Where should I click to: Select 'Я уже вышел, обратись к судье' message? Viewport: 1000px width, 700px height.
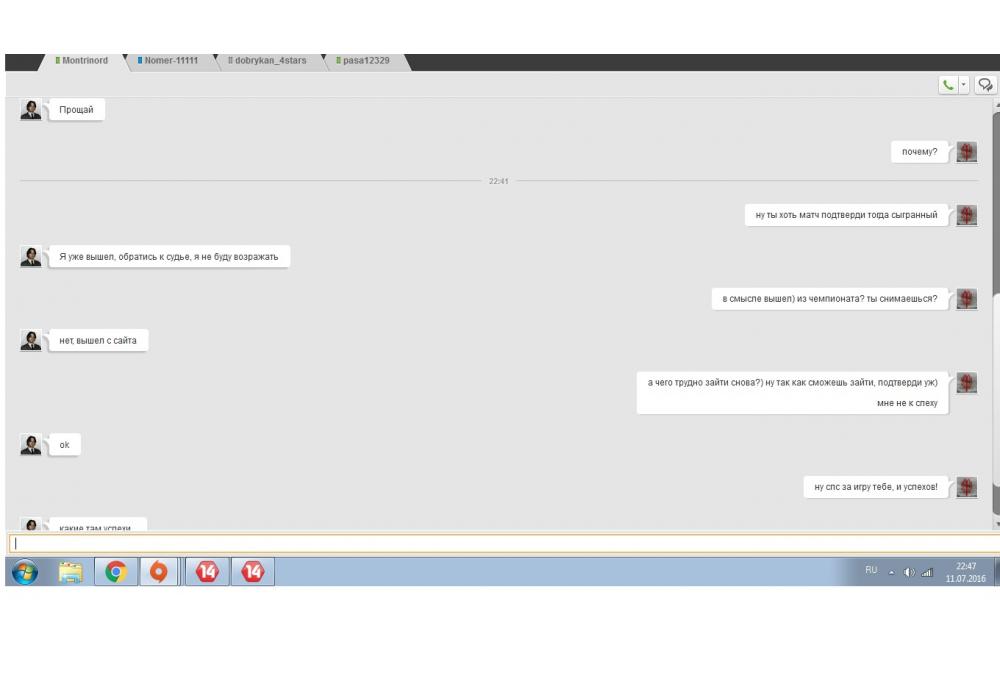(x=169, y=256)
